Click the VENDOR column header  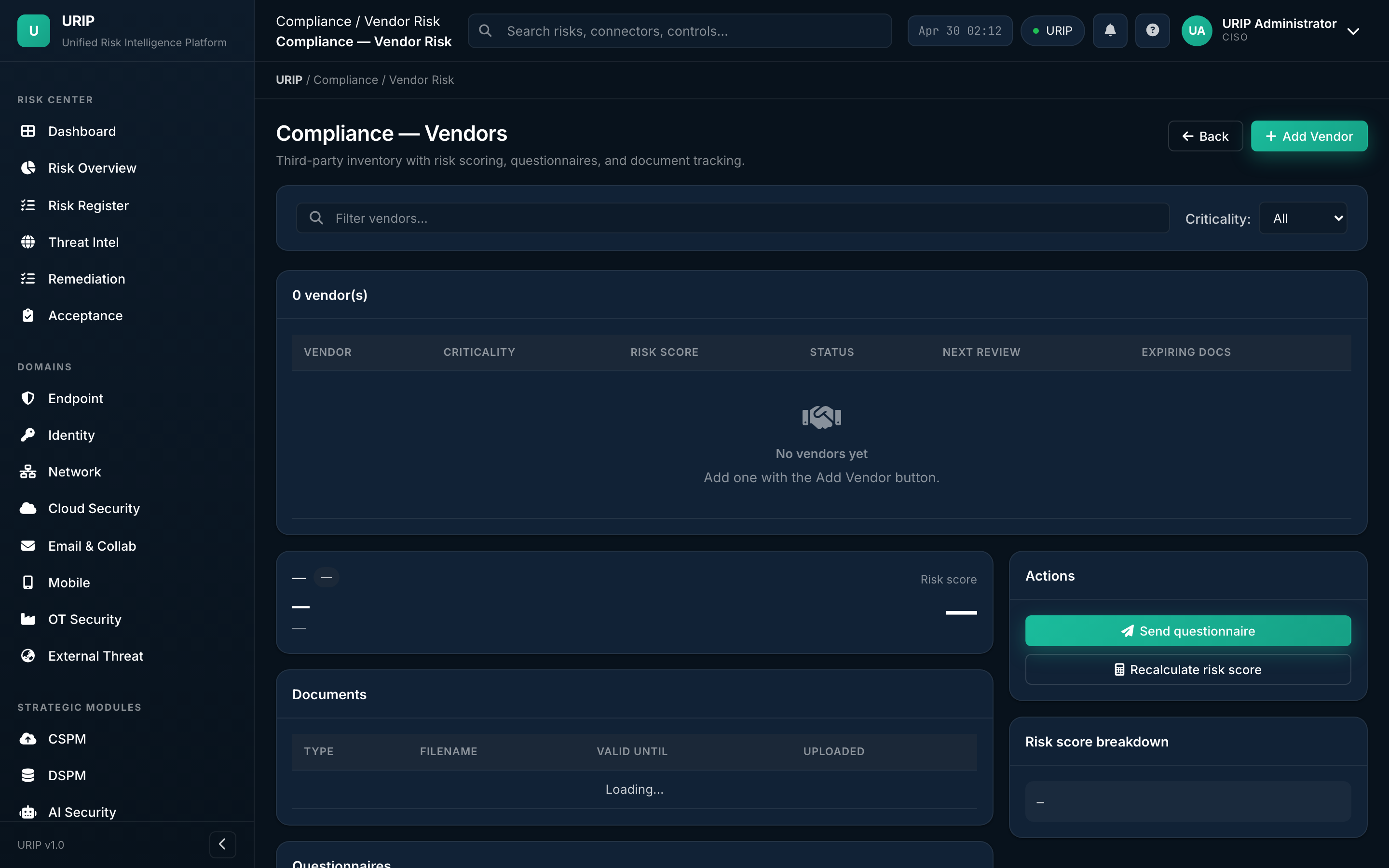click(x=328, y=352)
